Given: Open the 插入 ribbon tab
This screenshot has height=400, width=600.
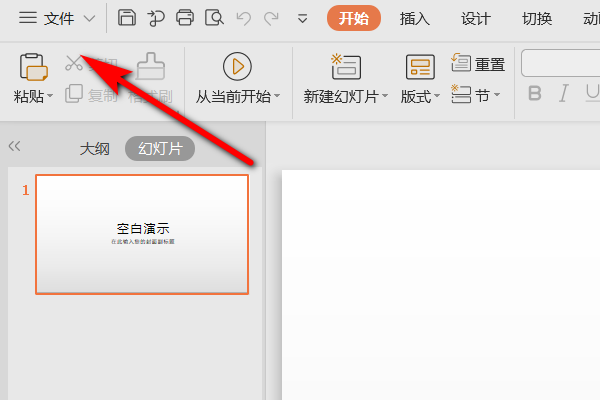Looking at the screenshot, I should [x=415, y=18].
